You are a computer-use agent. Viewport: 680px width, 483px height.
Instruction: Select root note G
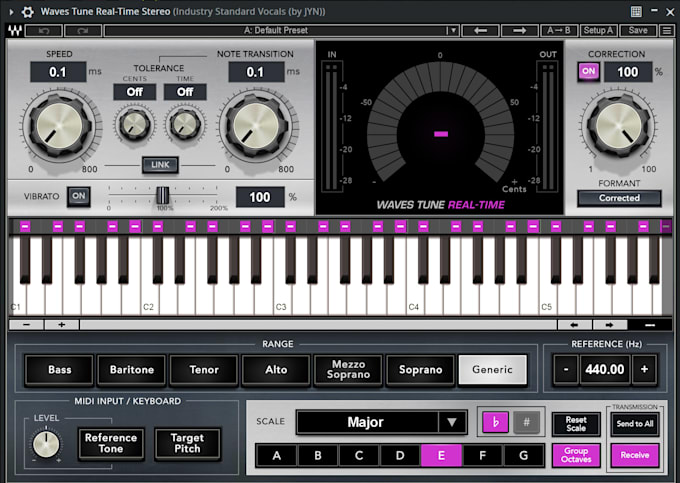click(x=523, y=456)
